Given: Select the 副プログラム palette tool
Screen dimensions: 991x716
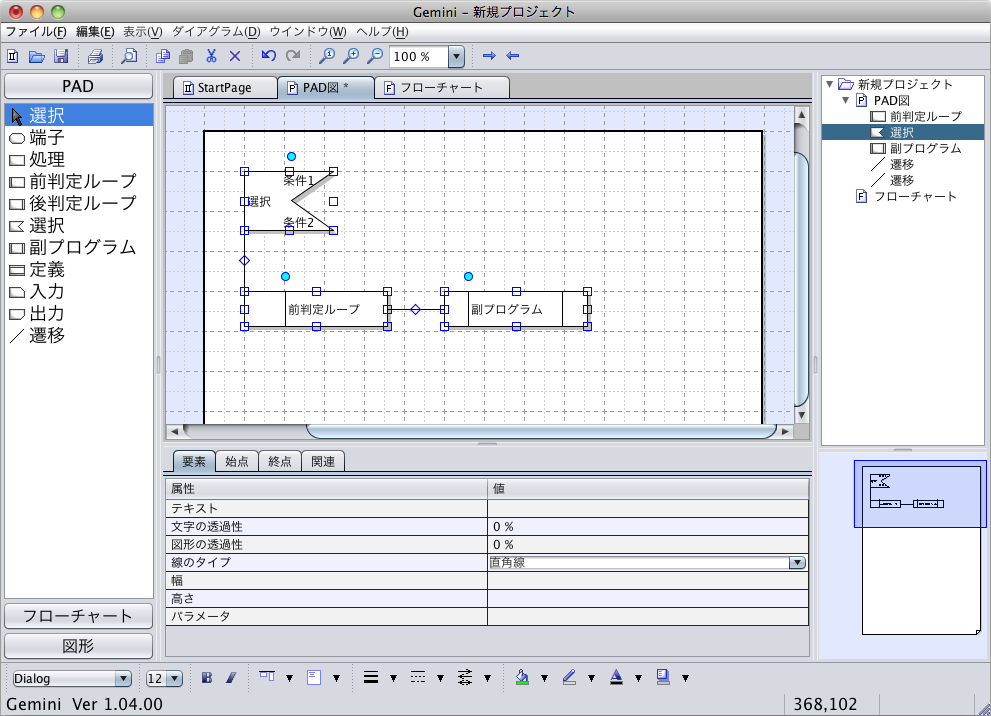Looking at the screenshot, I should click(x=78, y=248).
